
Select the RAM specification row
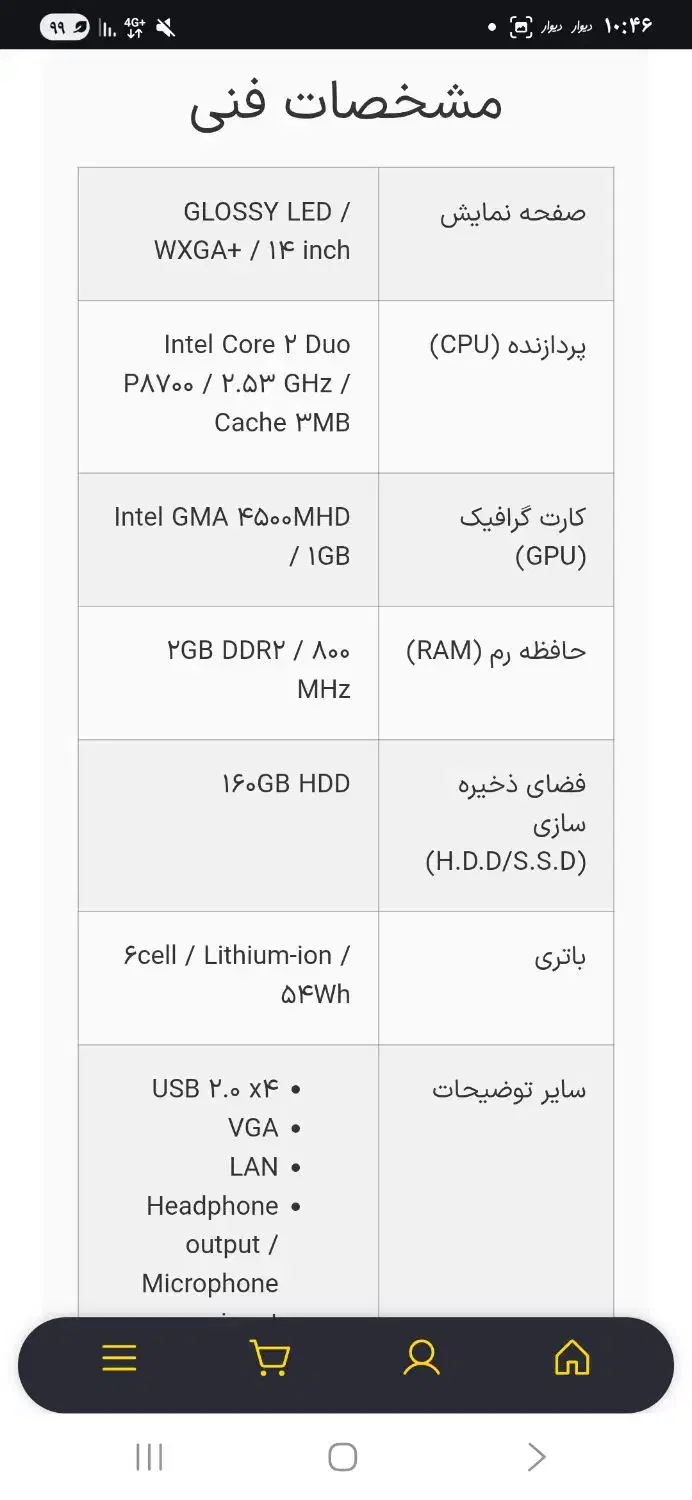coord(345,670)
